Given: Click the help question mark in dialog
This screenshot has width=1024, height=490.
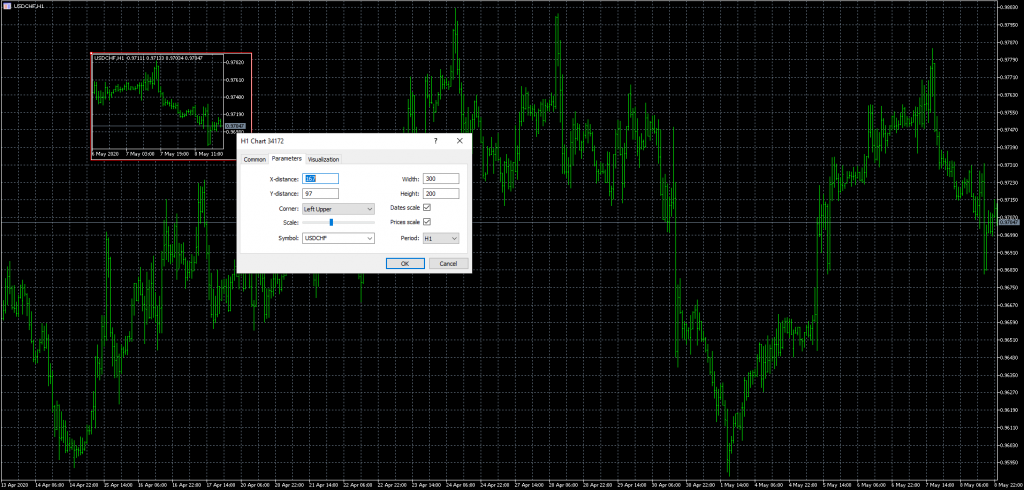Looking at the screenshot, I should [436, 140].
